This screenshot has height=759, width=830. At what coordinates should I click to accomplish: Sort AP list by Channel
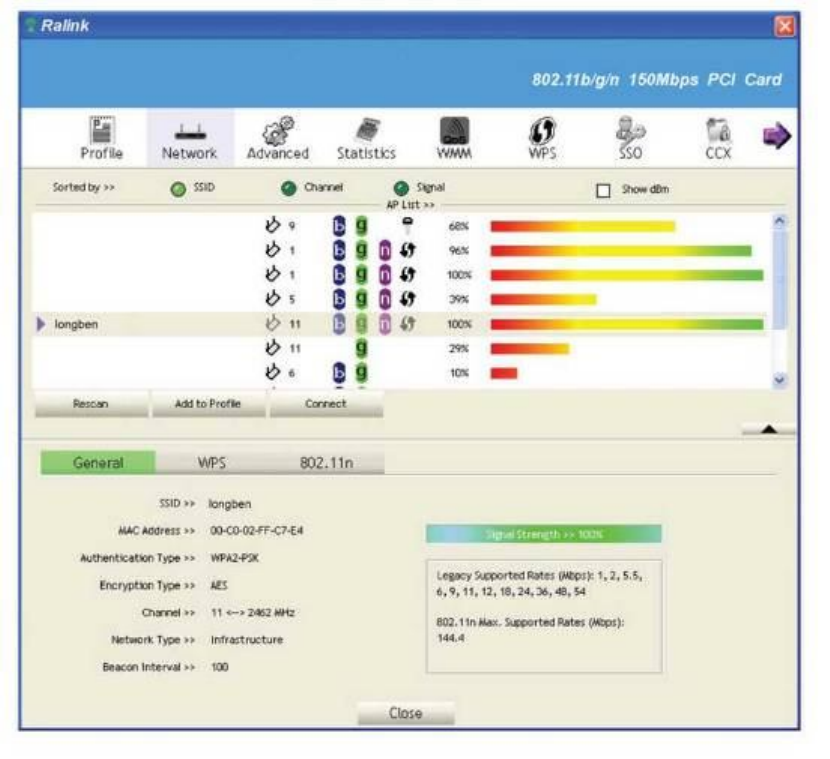288,188
